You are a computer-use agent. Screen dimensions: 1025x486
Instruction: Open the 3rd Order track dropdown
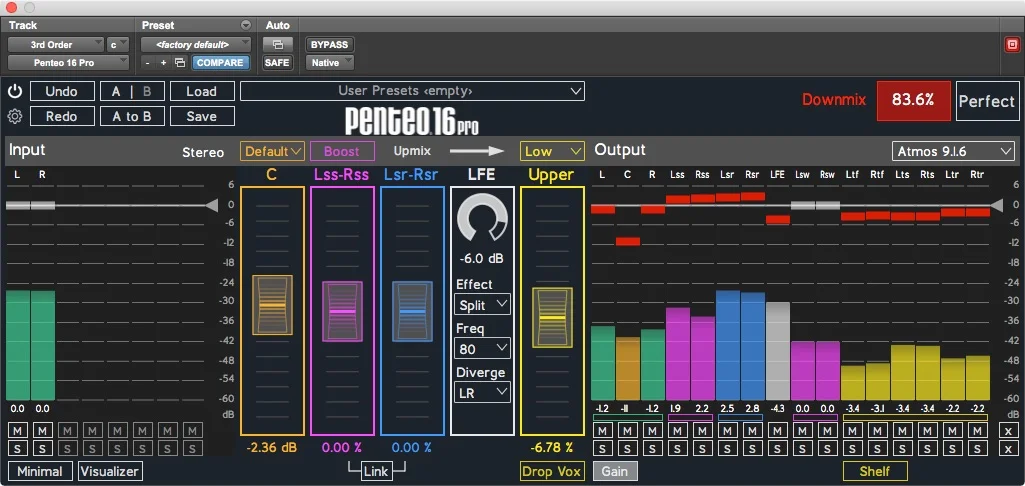click(56, 44)
